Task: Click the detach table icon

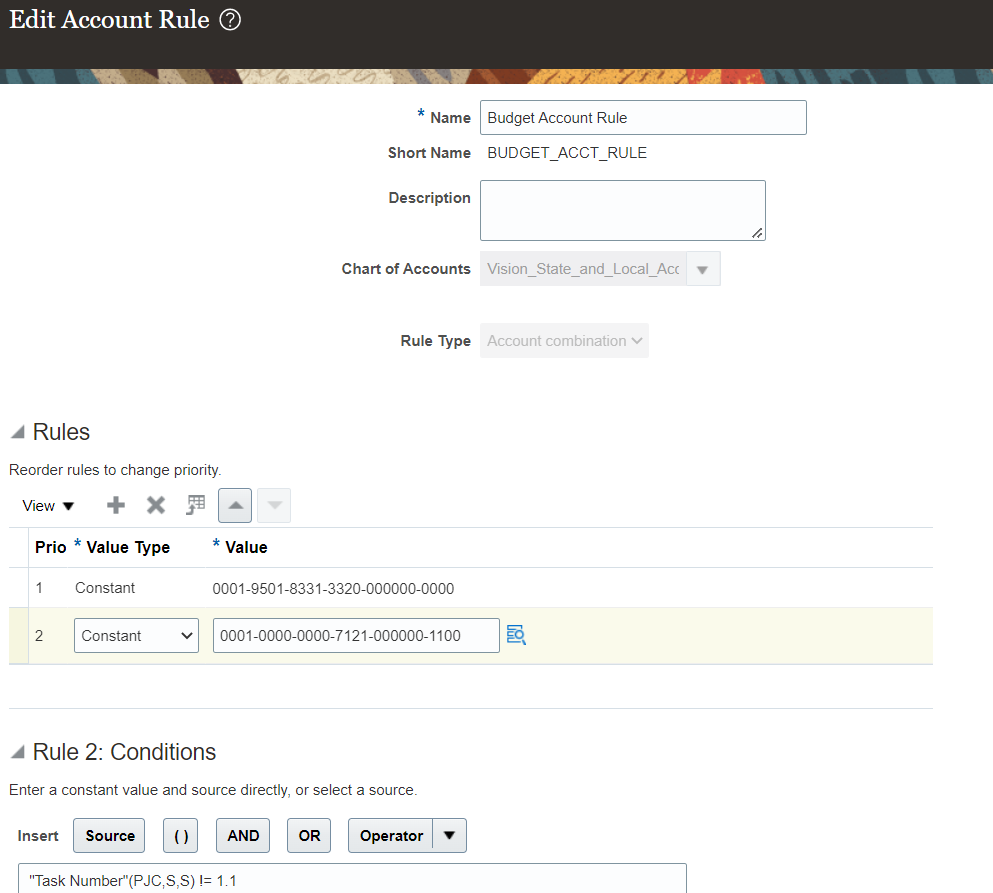Action: pos(196,505)
